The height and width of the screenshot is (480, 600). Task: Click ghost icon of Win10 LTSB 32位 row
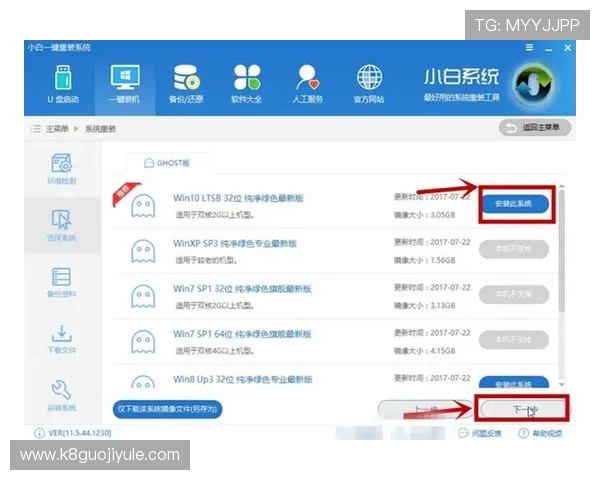pyautogui.click(x=143, y=206)
